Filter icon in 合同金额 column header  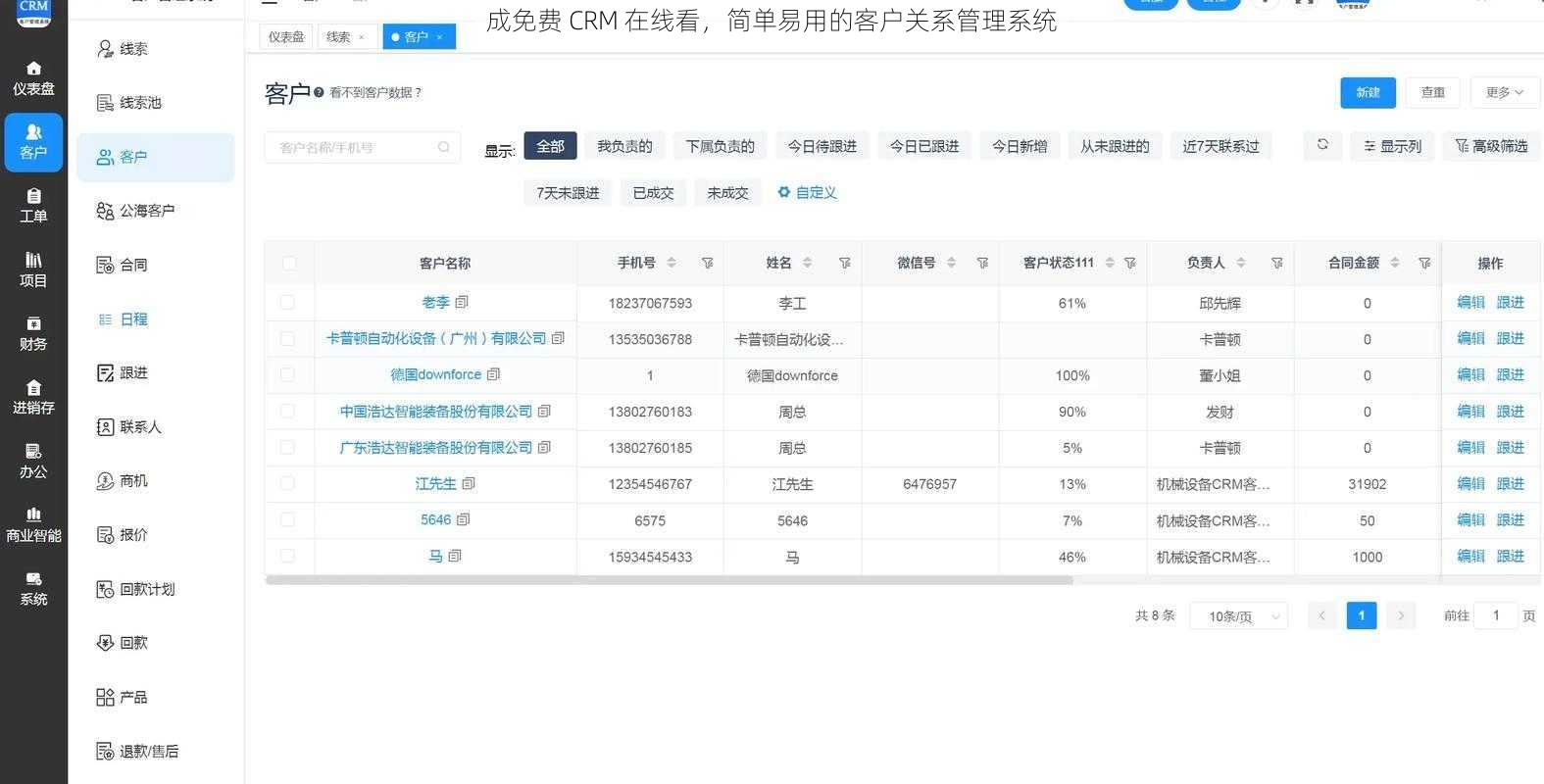1424,263
